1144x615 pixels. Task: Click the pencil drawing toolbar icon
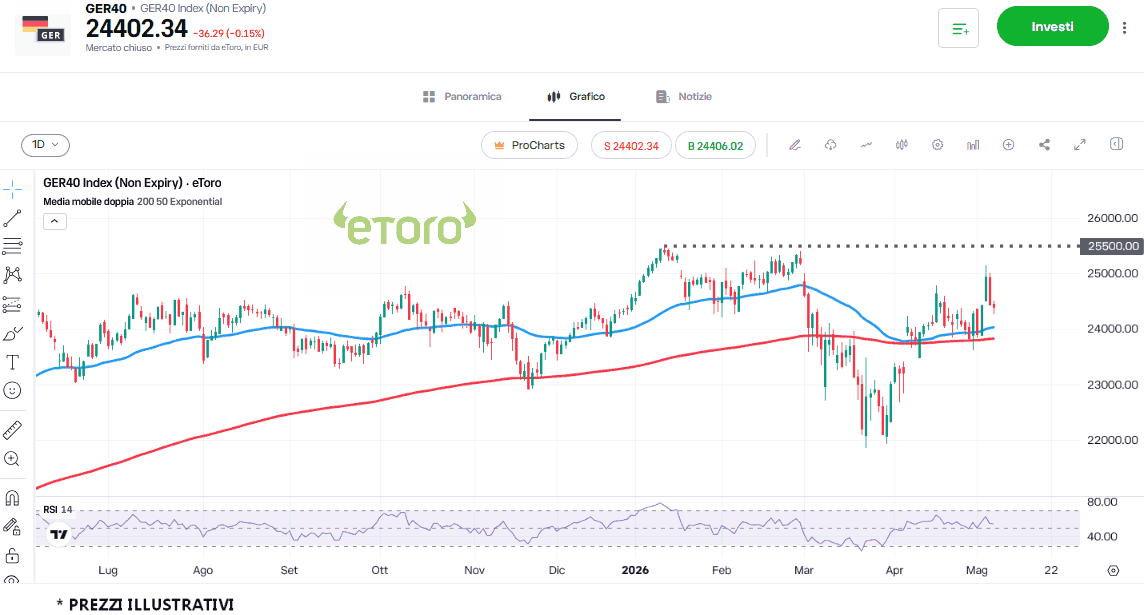tap(795, 145)
